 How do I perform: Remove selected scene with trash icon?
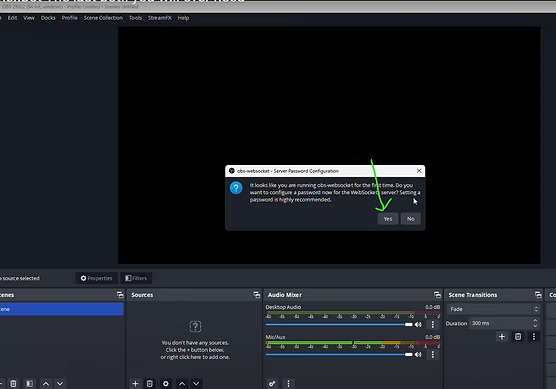point(13,384)
